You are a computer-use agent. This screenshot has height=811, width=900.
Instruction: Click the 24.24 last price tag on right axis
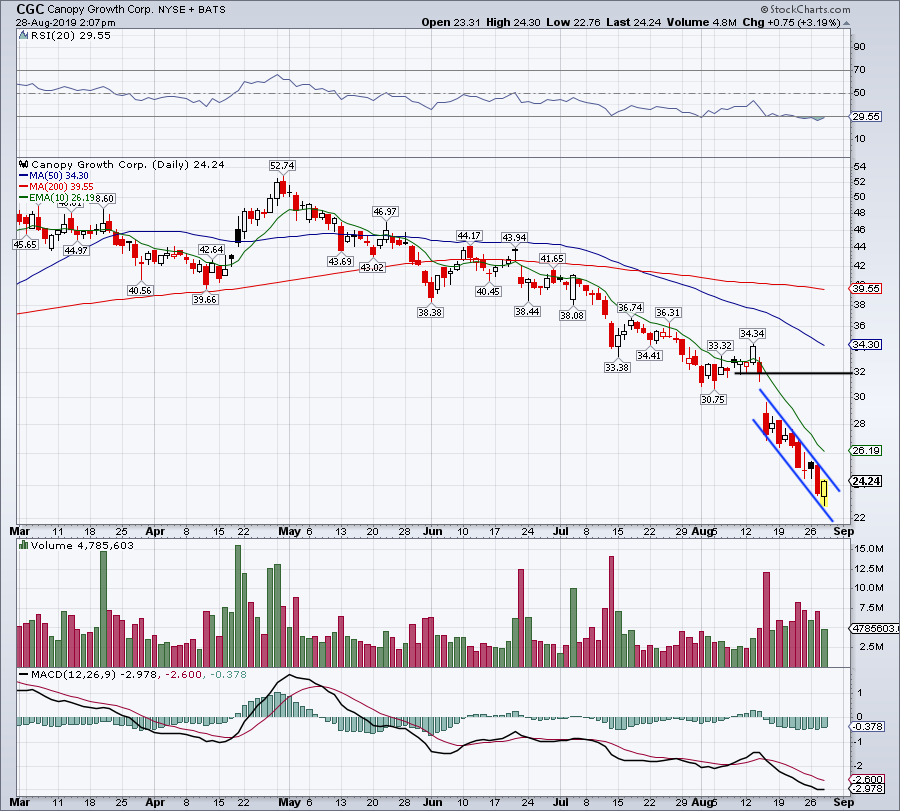click(866, 481)
